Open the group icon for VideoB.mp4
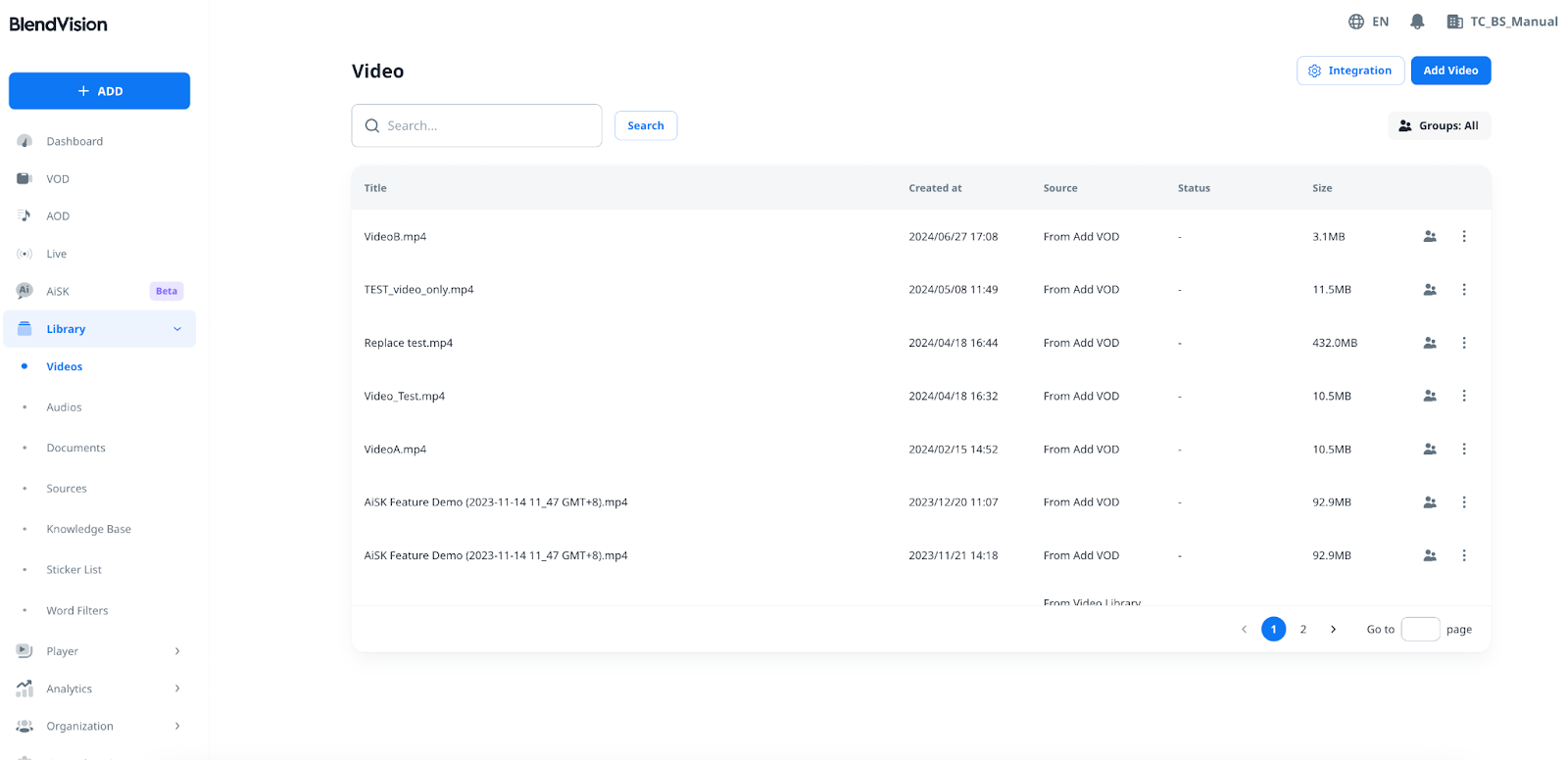 point(1430,236)
